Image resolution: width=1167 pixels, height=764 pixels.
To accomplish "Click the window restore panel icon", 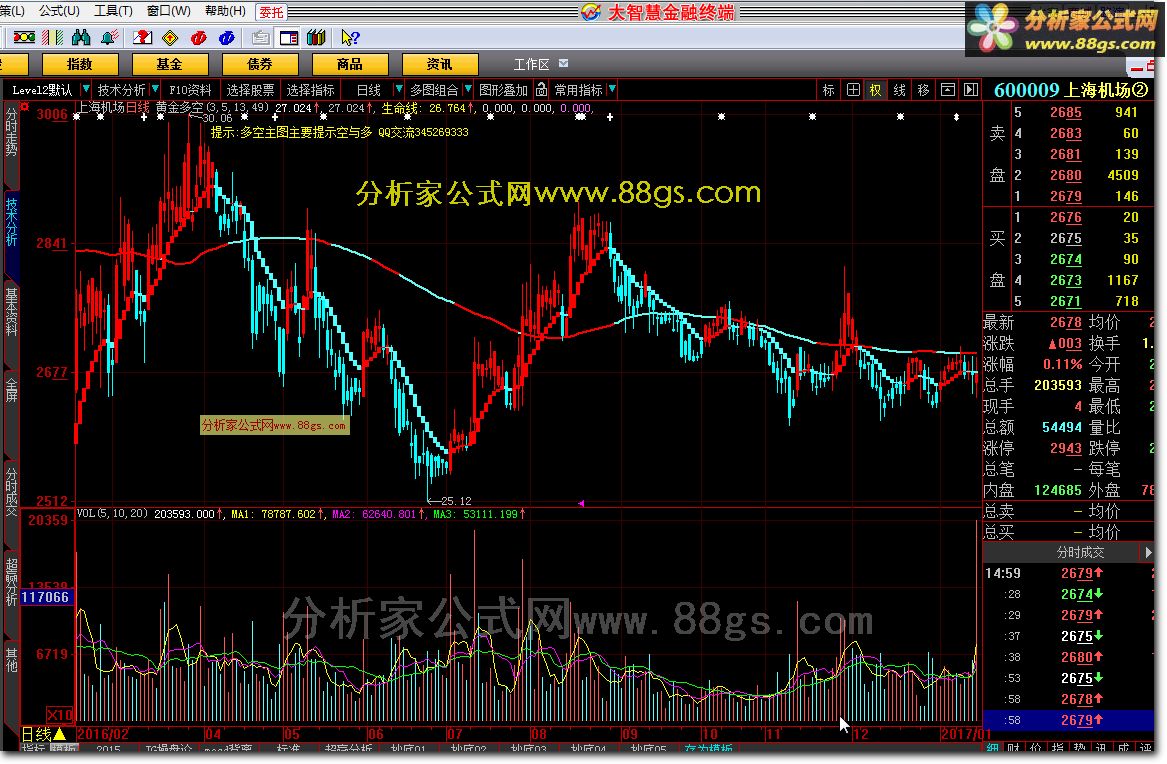I will click(947, 90).
